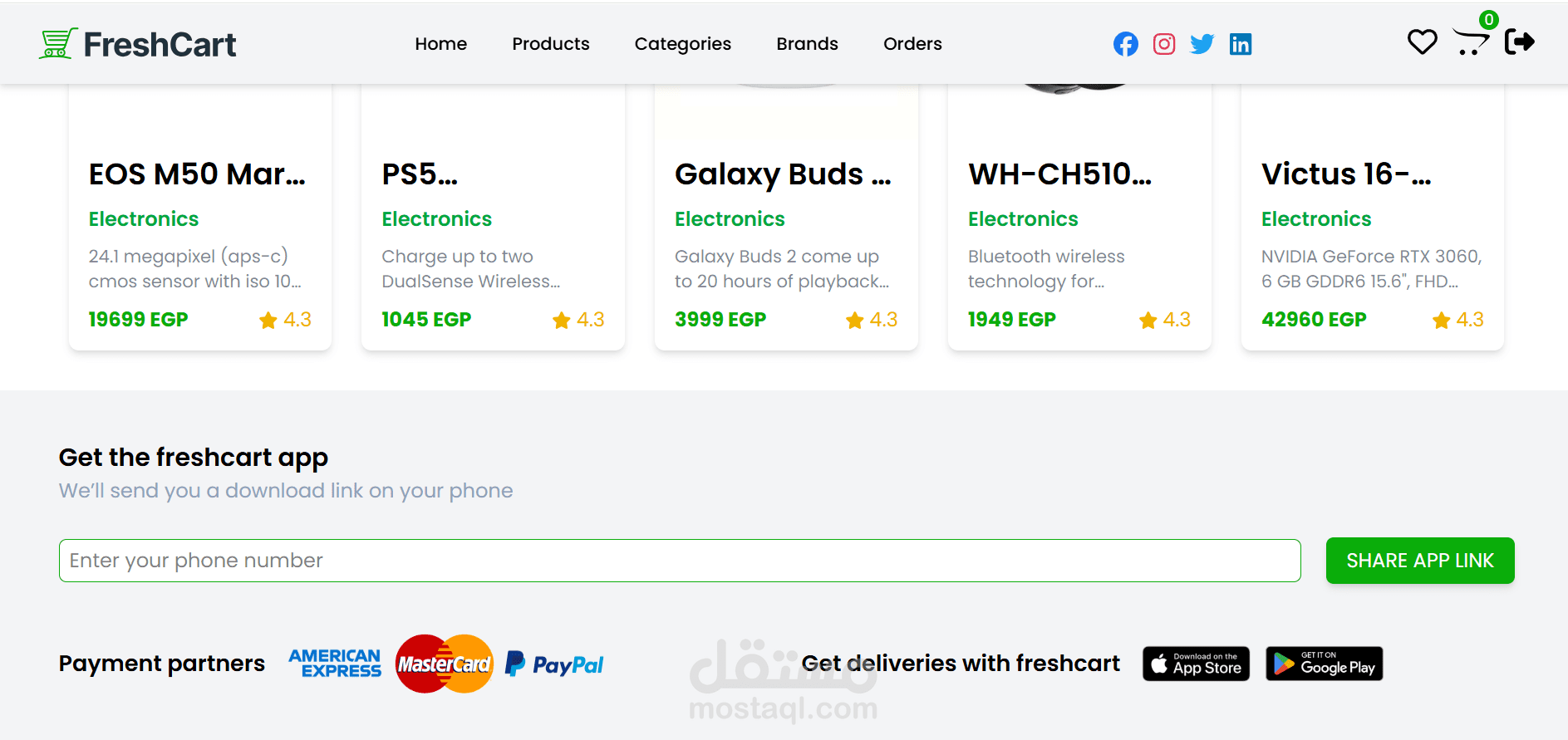Open the Galaxy Buds product card

pos(786,217)
